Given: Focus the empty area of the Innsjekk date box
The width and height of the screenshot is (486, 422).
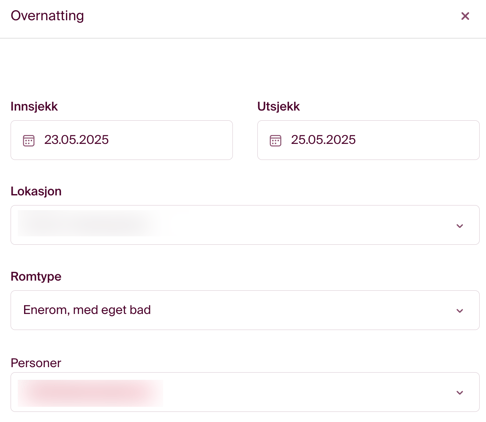Looking at the screenshot, I should 170,140.
